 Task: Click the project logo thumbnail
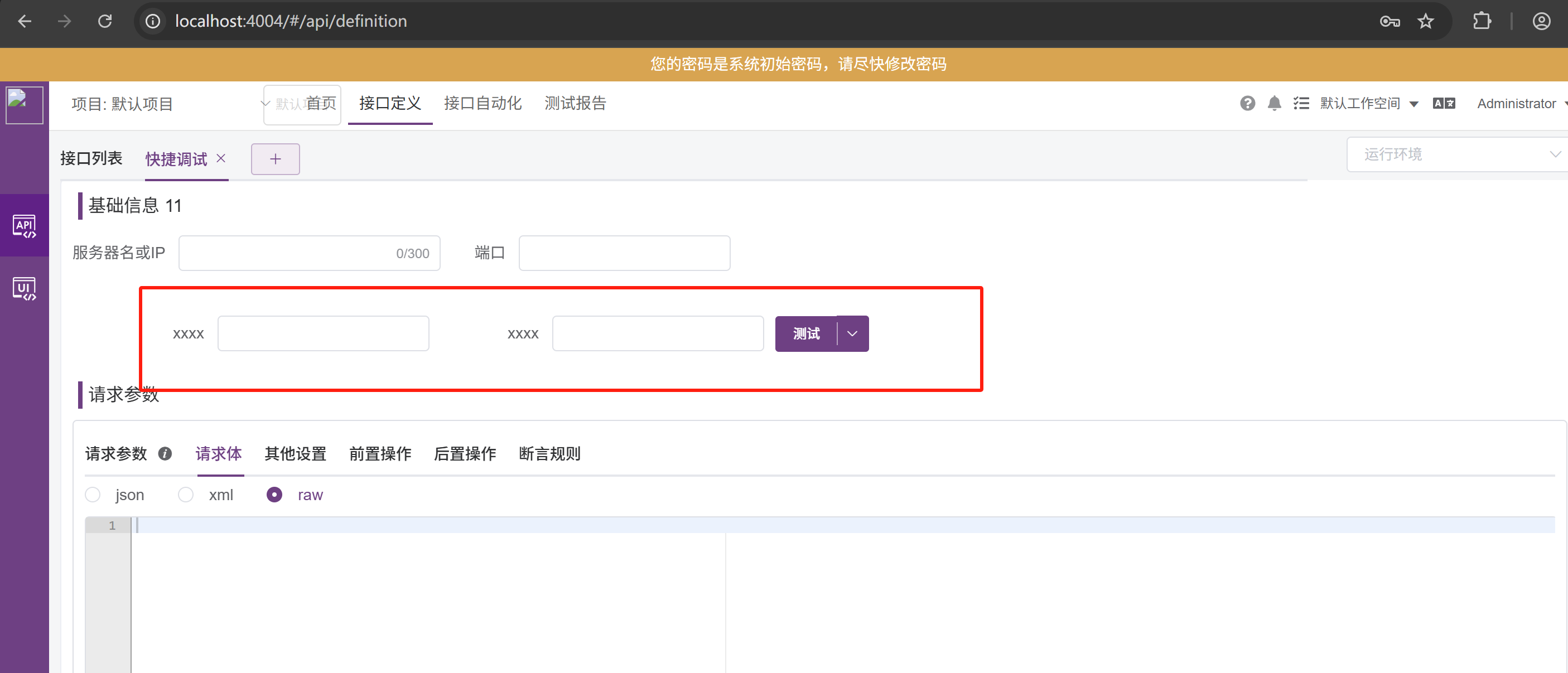coord(25,105)
